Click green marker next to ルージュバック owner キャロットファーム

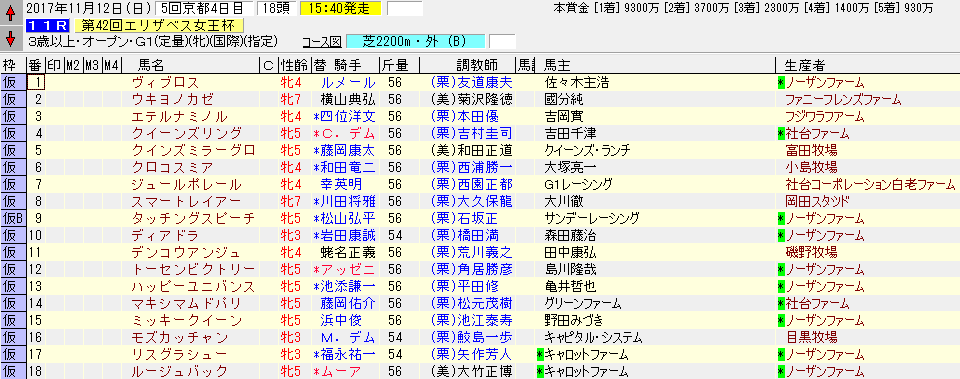[539, 371]
